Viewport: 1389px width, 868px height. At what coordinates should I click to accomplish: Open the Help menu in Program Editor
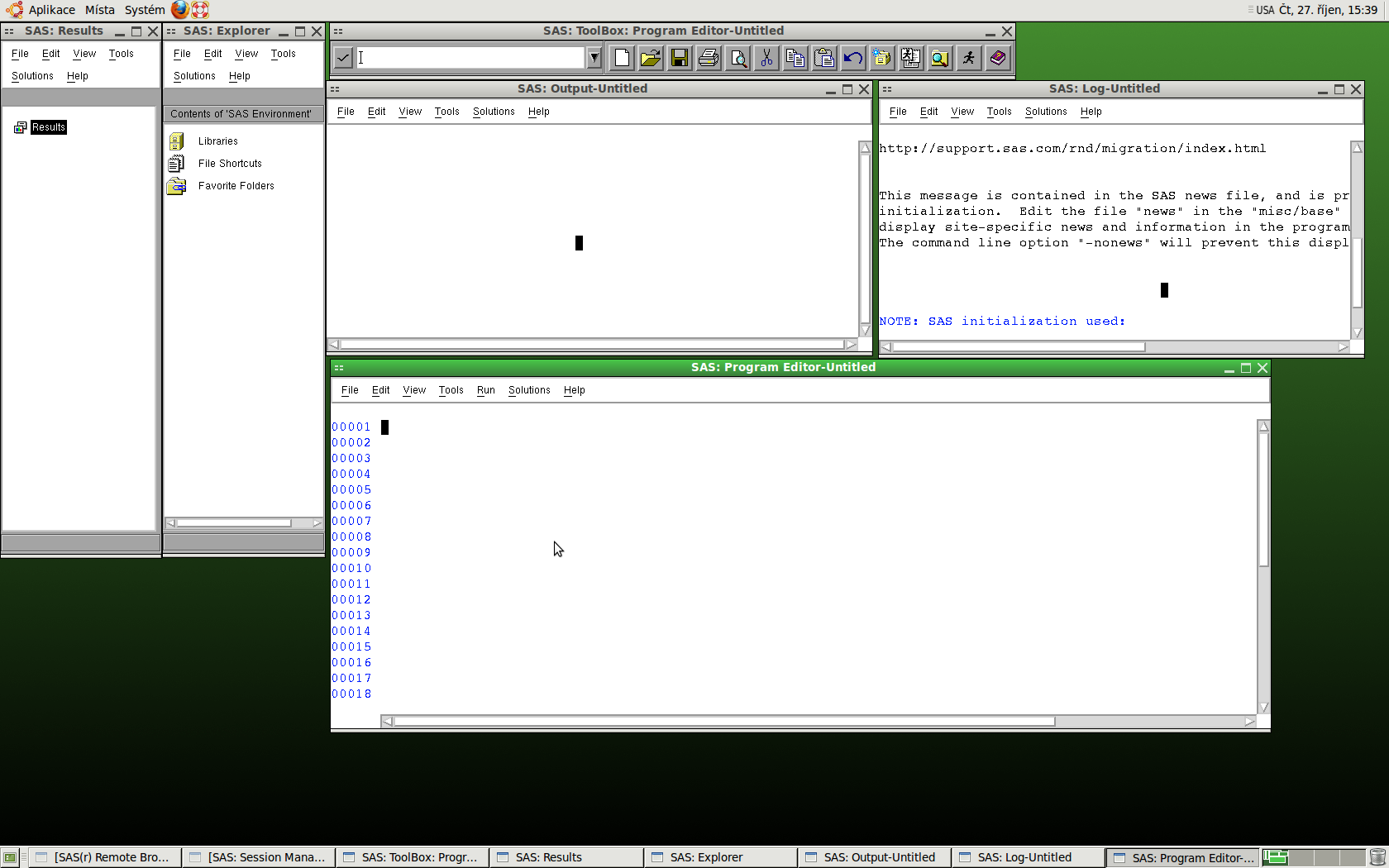pyautogui.click(x=574, y=390)
